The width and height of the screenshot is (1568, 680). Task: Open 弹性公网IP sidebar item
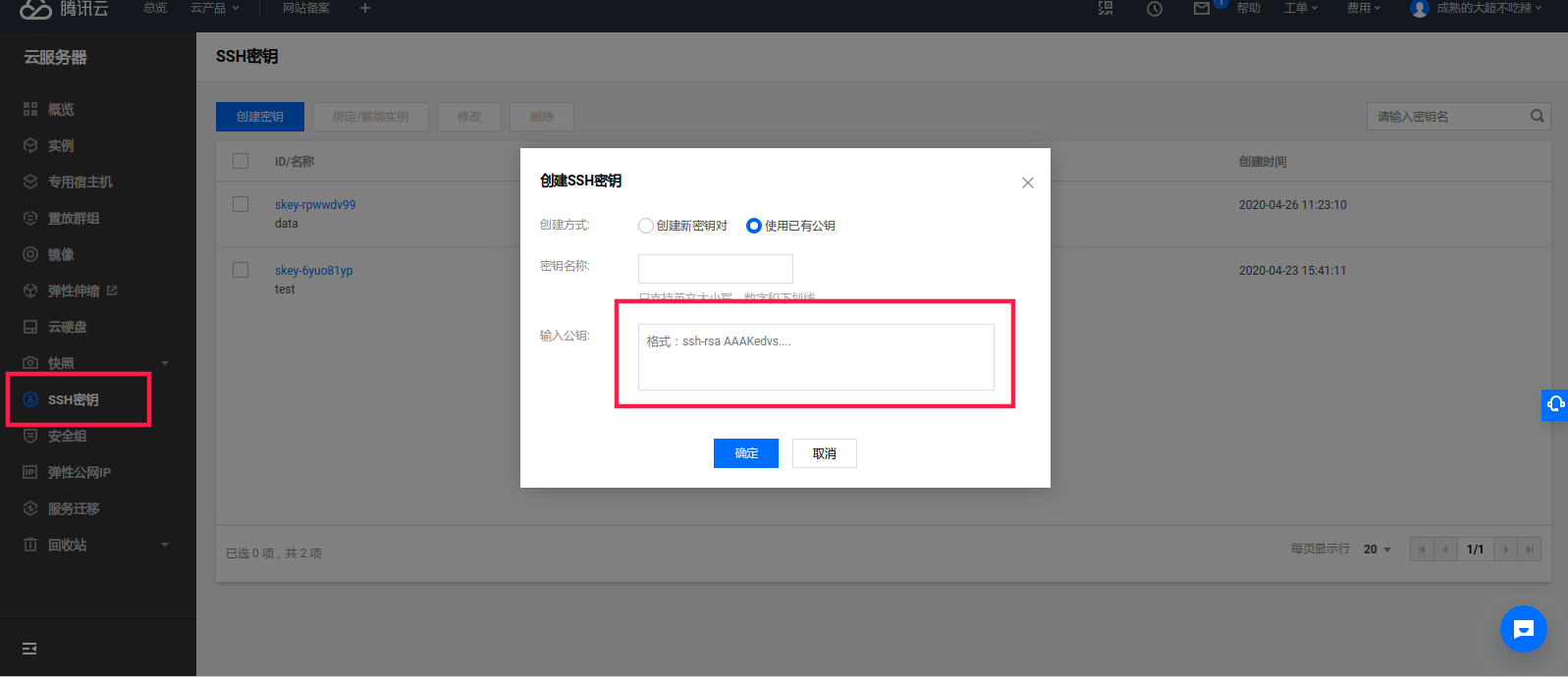80,472
